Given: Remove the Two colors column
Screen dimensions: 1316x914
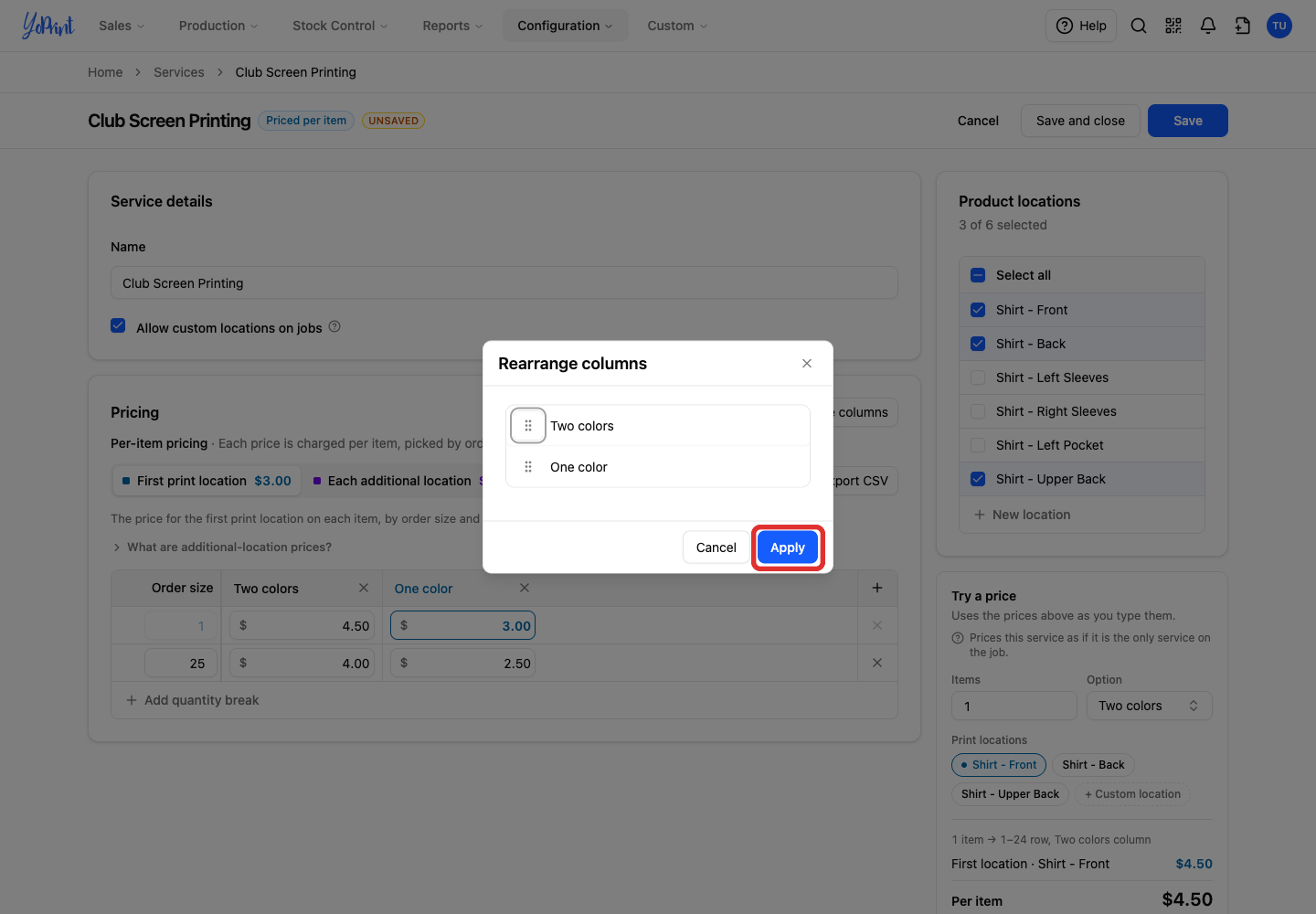Looking at the screenshot, I should pyautogui.click(x=364, y=588).
